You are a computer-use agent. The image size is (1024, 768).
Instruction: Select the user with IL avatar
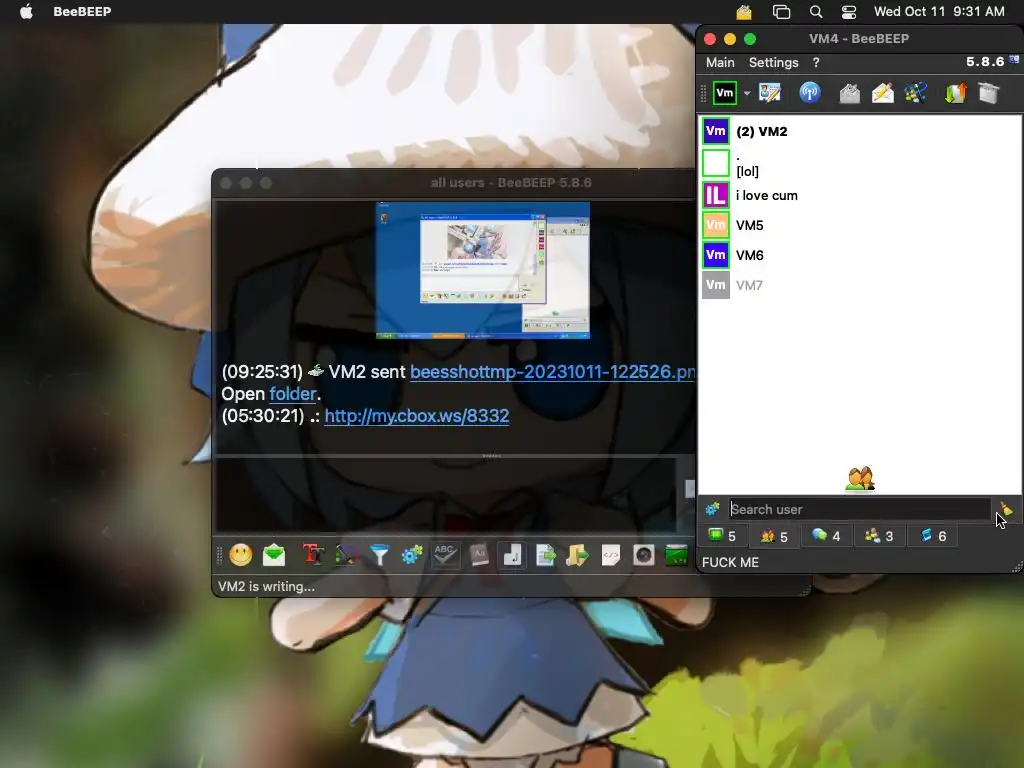(859, 195)
